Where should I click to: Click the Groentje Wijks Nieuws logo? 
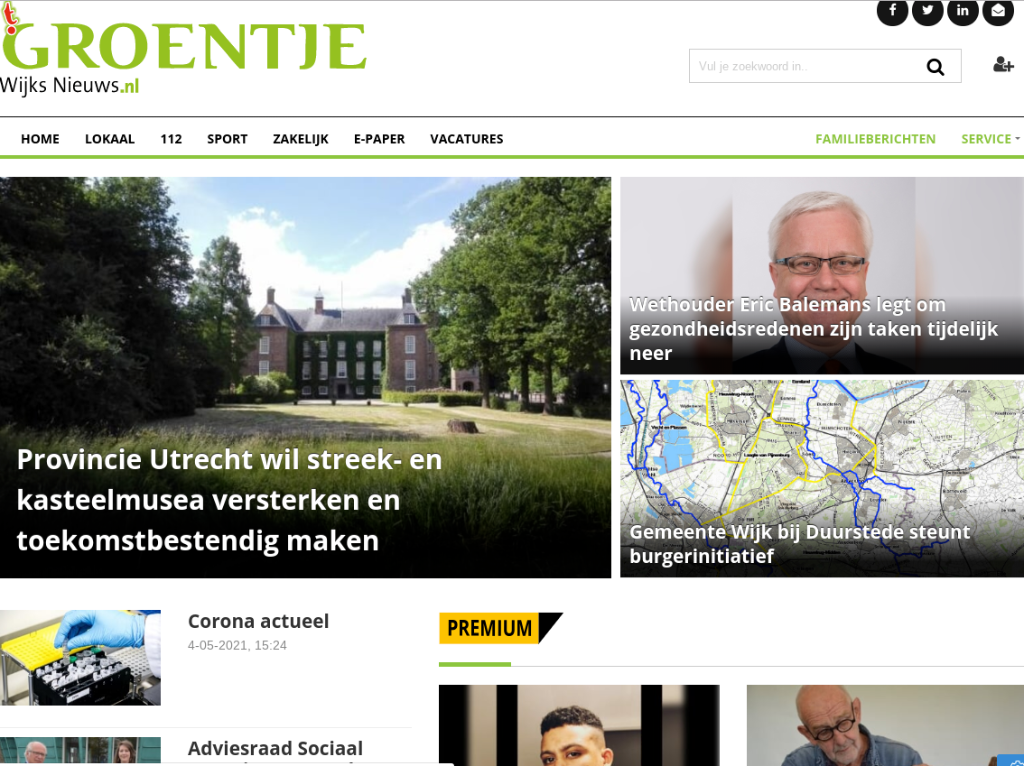(x=183, y=49)
